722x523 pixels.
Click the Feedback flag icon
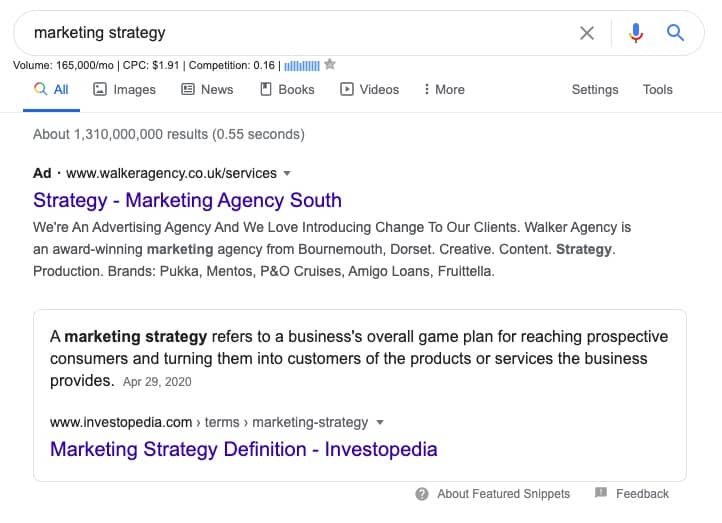(600, 493)
